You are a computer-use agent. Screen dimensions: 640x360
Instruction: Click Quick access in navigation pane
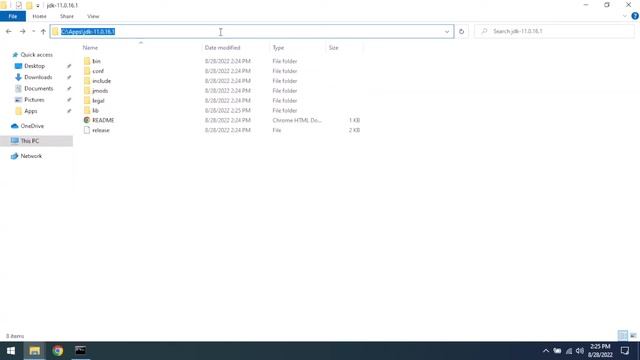pos(37,55)
